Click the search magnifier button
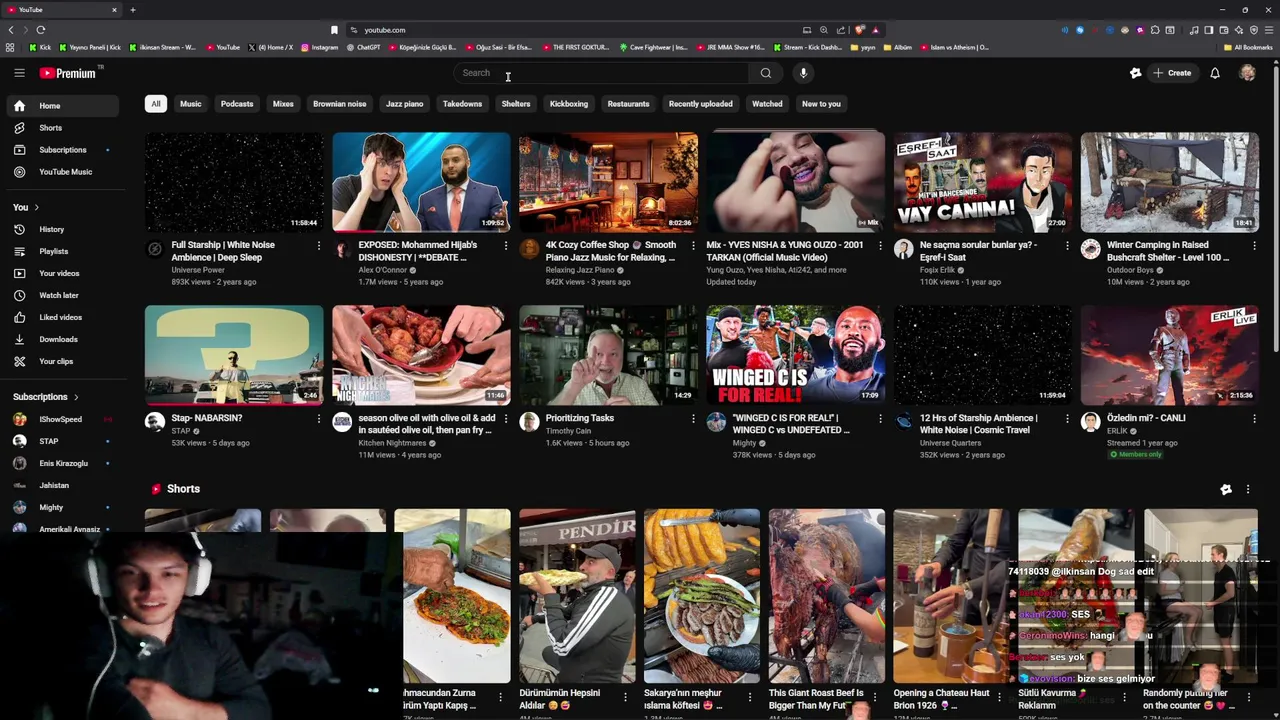The image size is (1280, 720). pos(765,73)
